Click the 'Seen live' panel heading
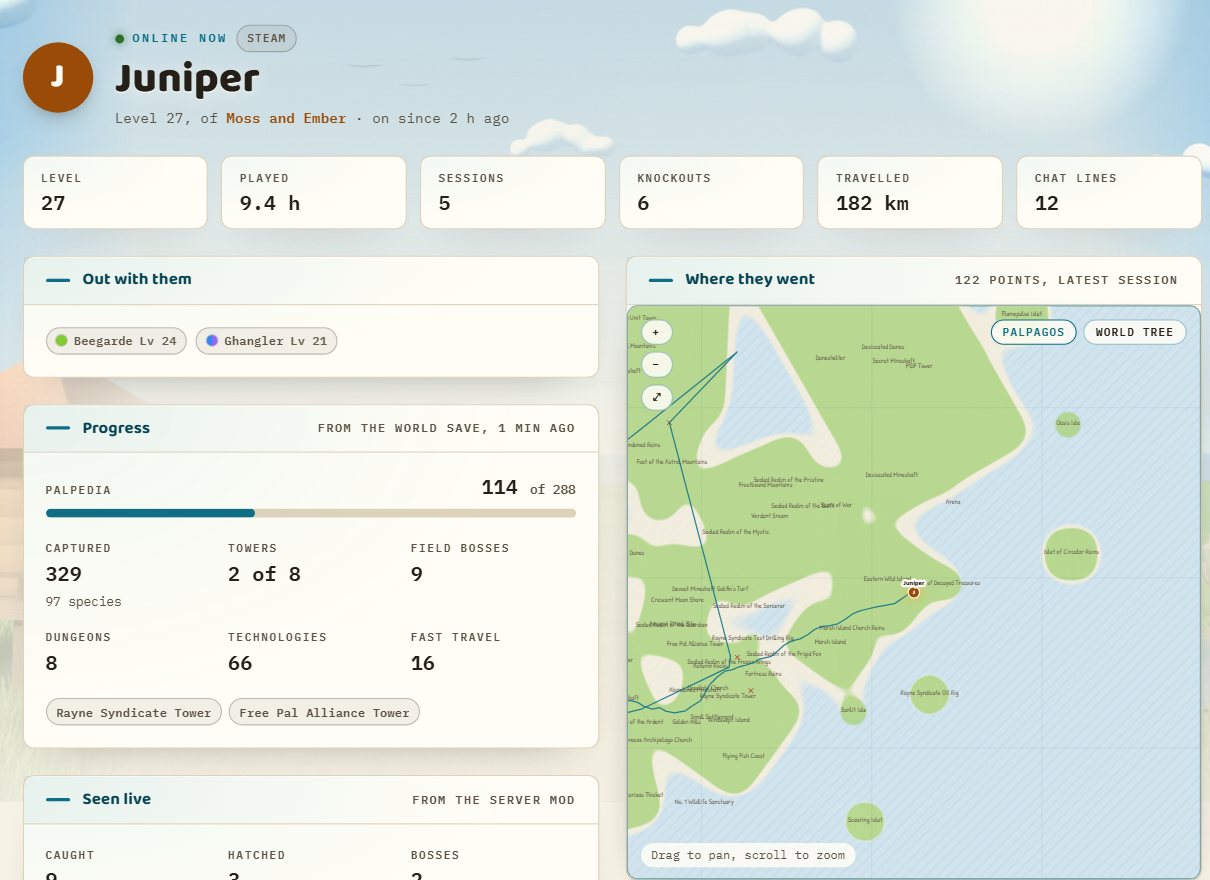Screen dimensions: 1210x880 tap(117, 799)
